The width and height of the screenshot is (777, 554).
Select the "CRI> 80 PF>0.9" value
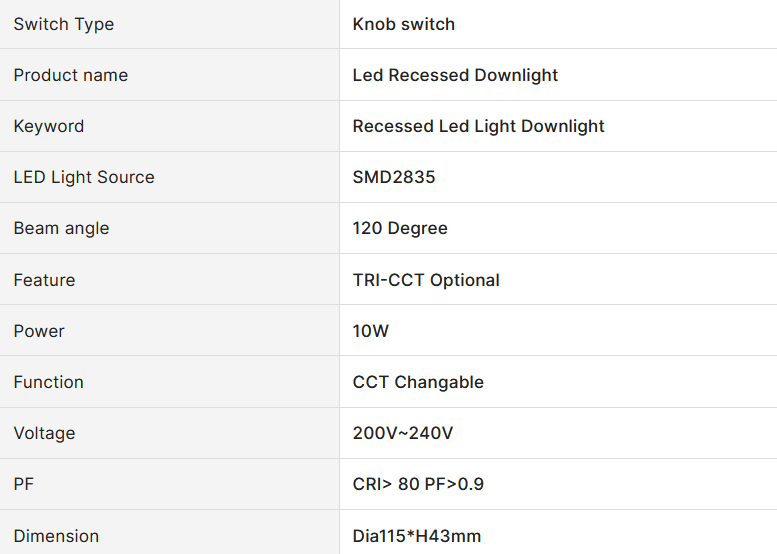[418, 484]
